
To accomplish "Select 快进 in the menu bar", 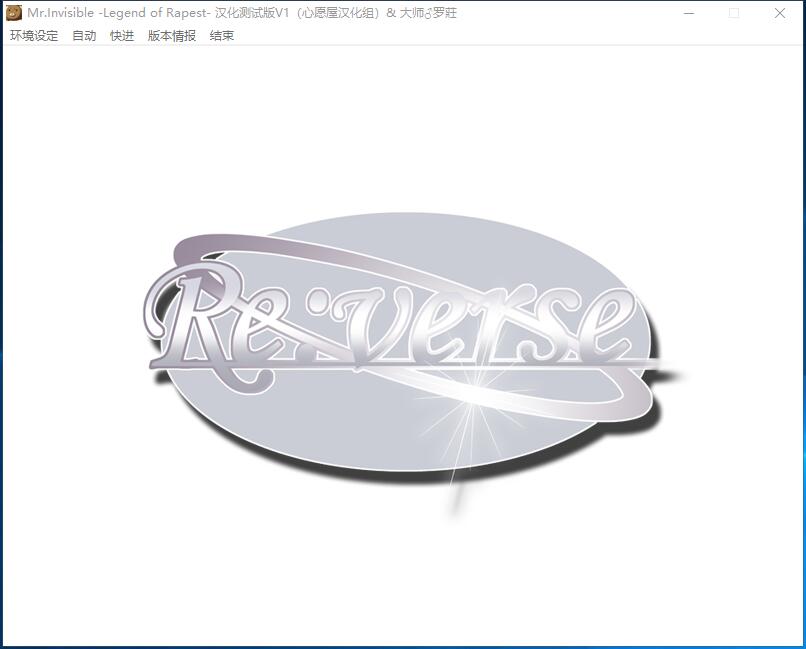I will [122, 36].
